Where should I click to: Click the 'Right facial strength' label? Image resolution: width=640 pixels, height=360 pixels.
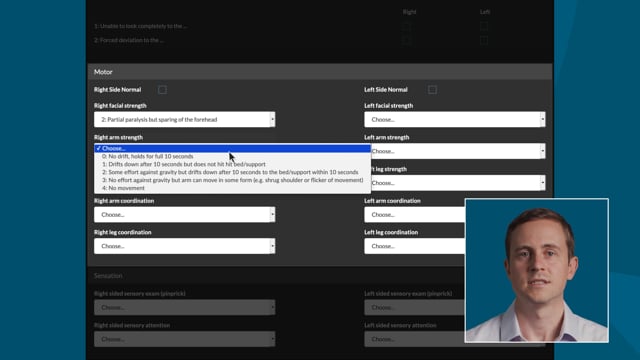point(120,106)
